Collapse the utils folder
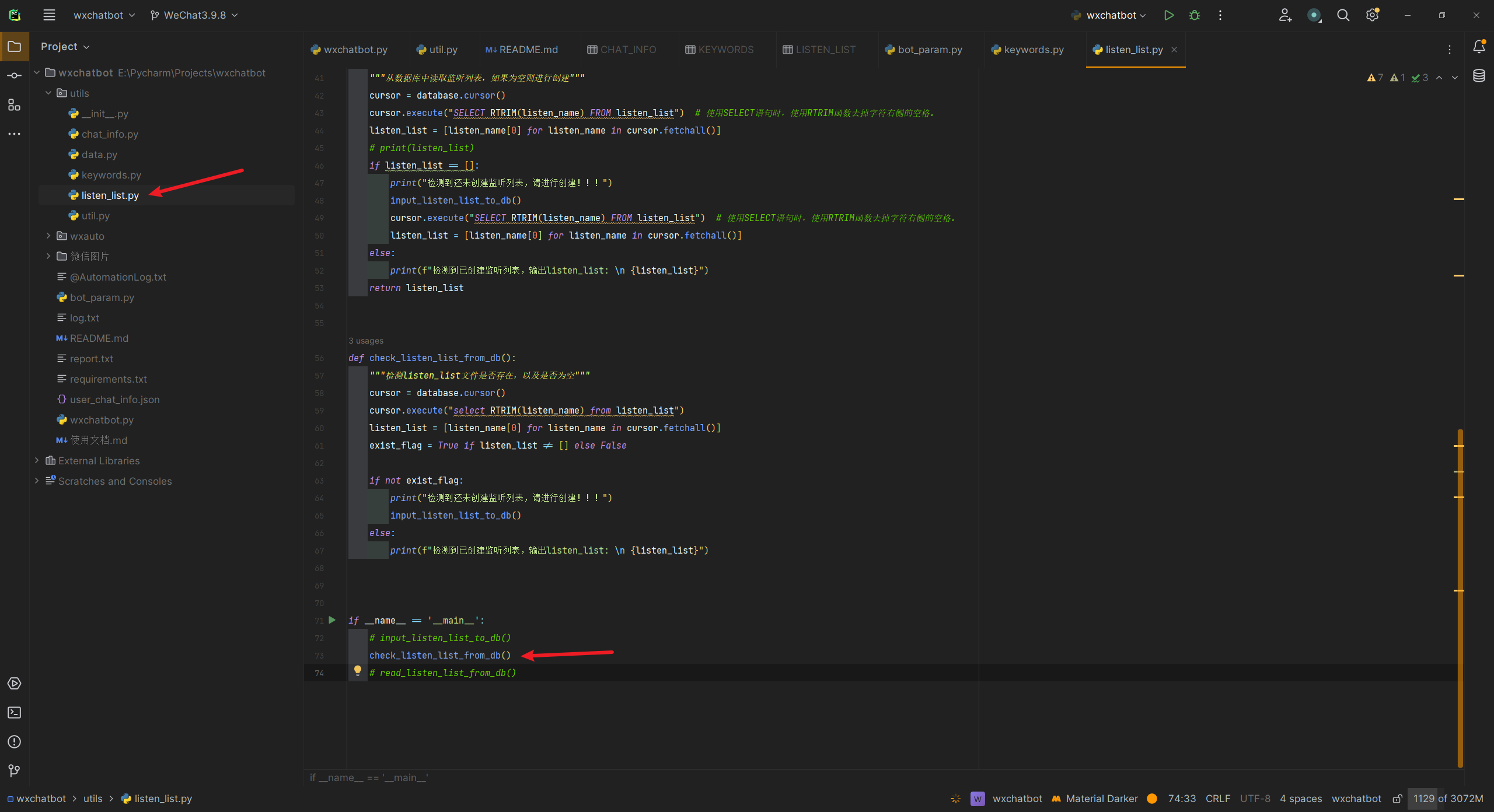This screenshot has height=812, width=1494. pos(48,93)
